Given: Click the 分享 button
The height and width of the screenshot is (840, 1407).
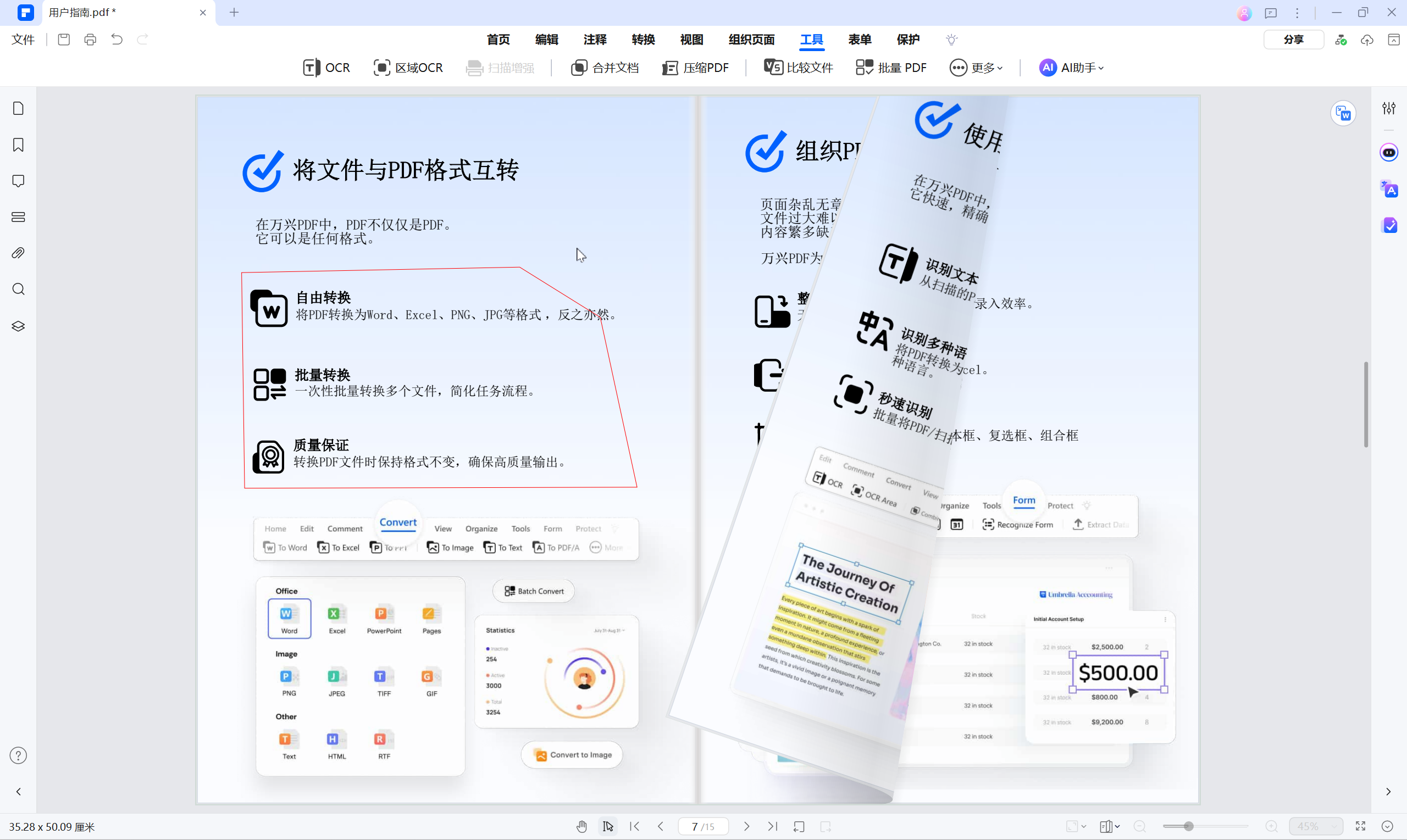Looking at the screenshot, I should click(x=1294, y=40).
